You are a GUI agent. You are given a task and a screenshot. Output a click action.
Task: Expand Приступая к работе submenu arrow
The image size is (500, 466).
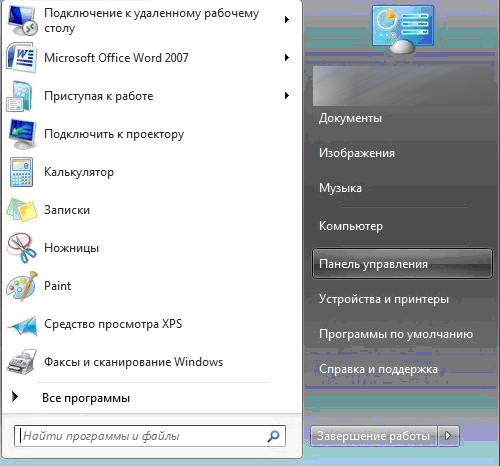pos(287,96)
